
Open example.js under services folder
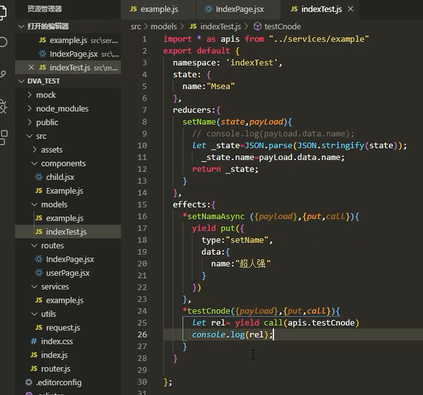68,300
